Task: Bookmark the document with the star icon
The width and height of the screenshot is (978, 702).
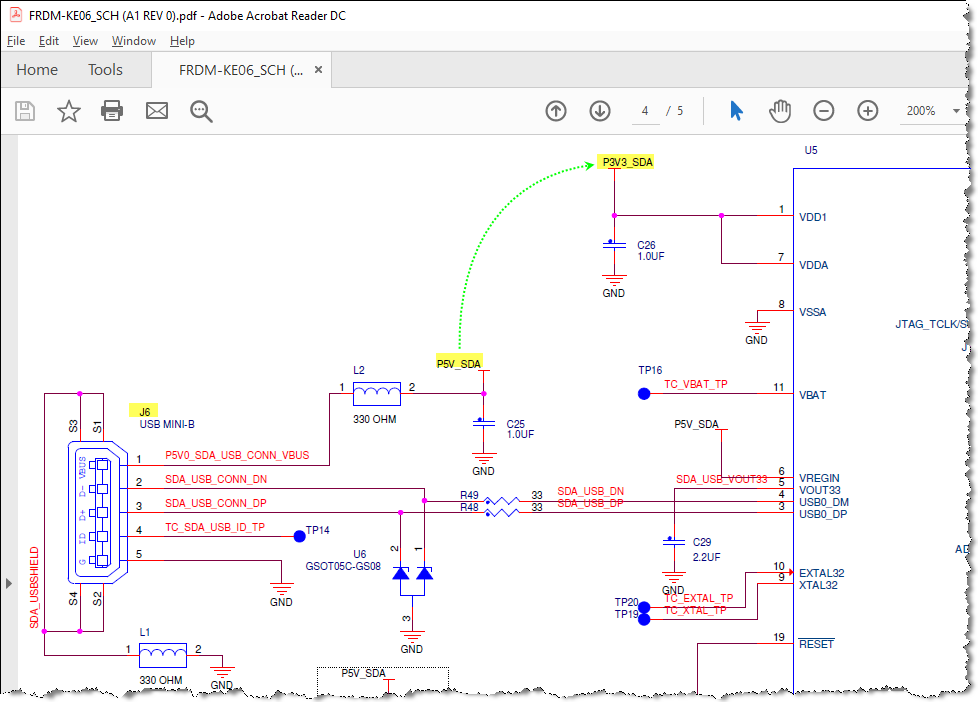Action: point(69,111)
